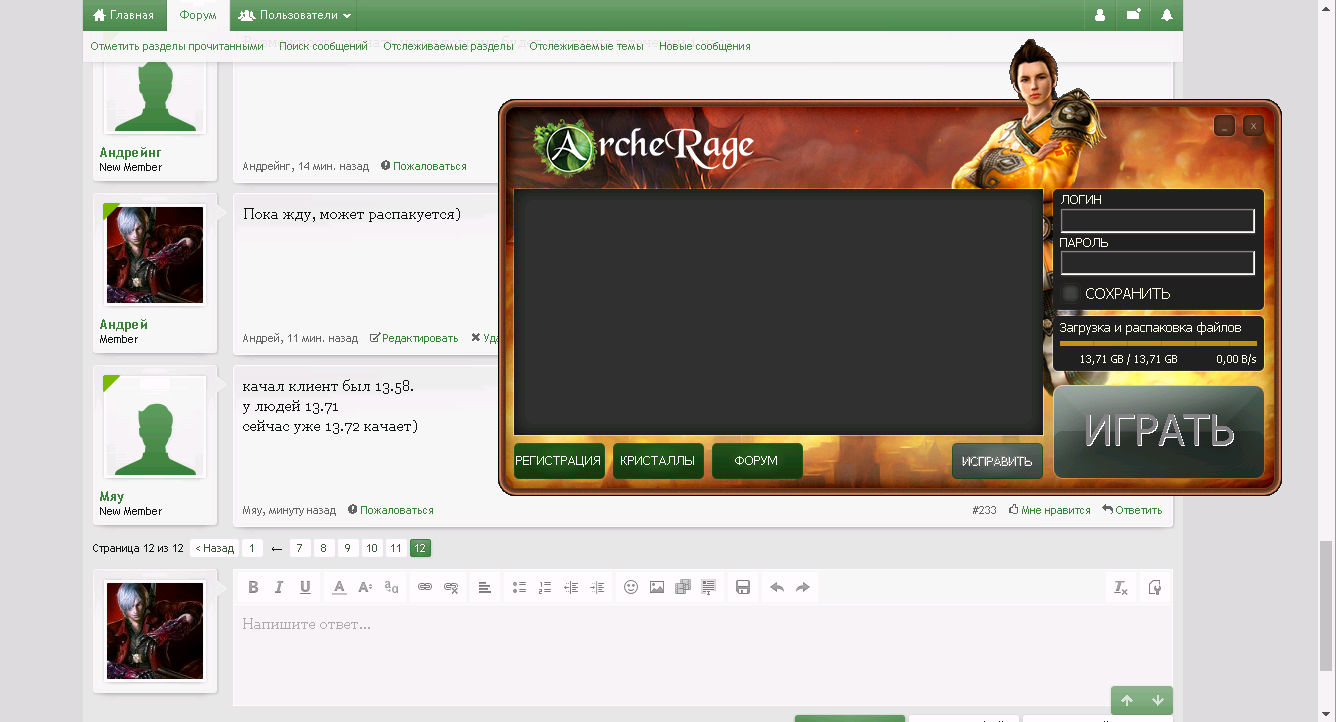Viewport: 1336px width, 722px height.
Task: Open the text color picker in editor
Action: [339, 587]
